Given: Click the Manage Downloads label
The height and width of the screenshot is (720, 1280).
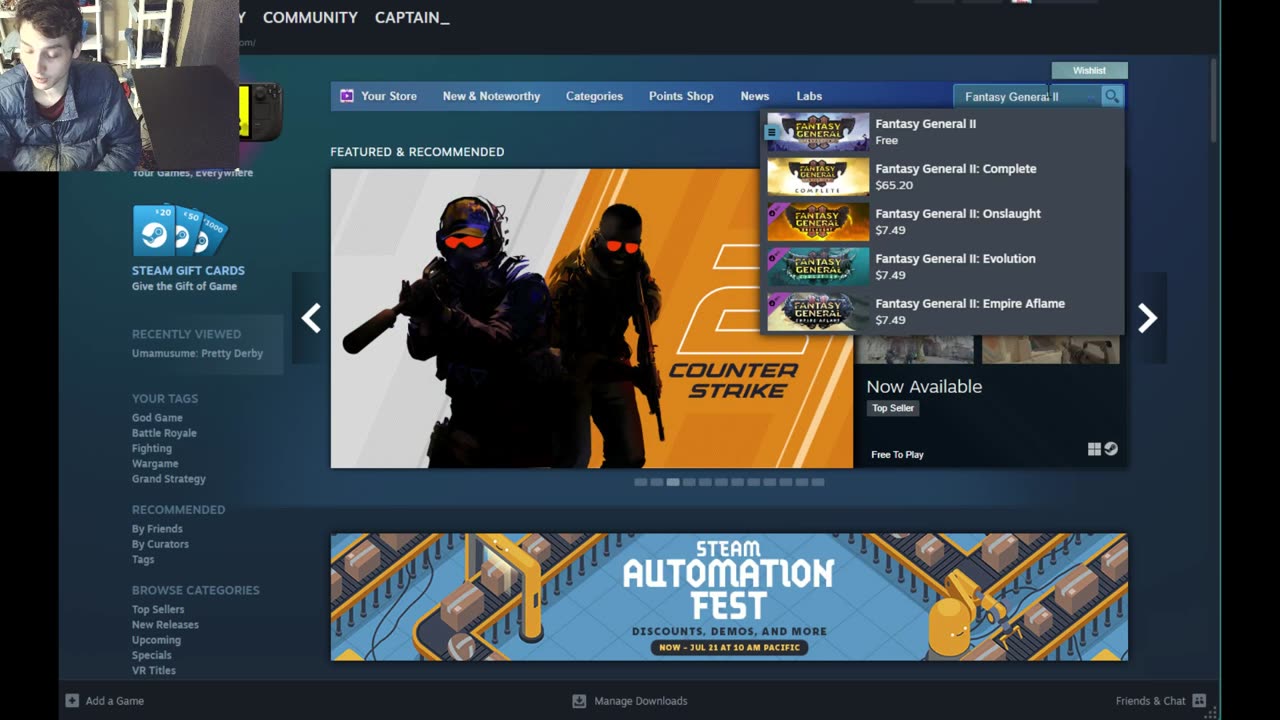Looking at the screenshot, I should point(641,701).
